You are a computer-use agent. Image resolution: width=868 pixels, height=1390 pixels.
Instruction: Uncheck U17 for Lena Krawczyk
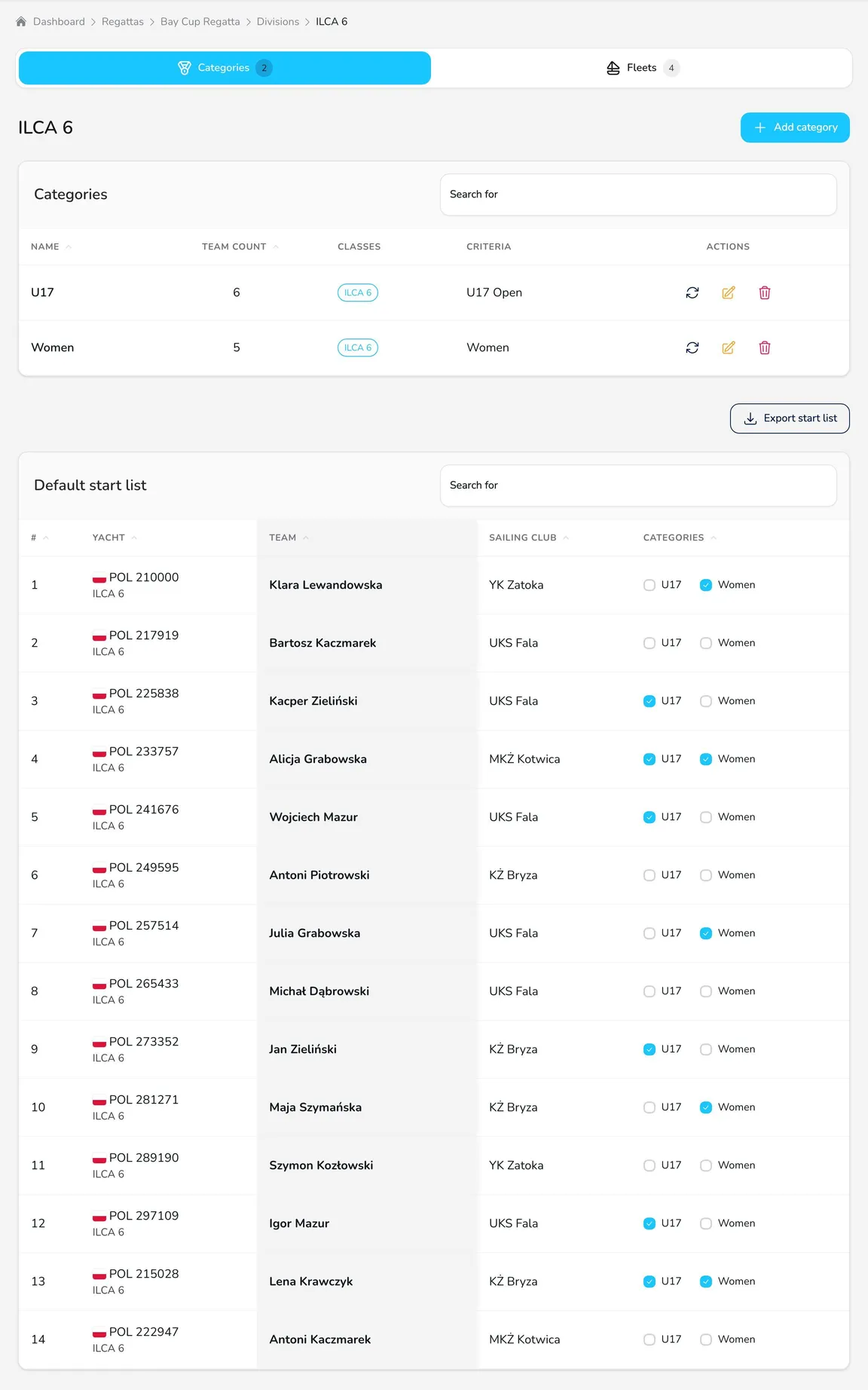649,1281
